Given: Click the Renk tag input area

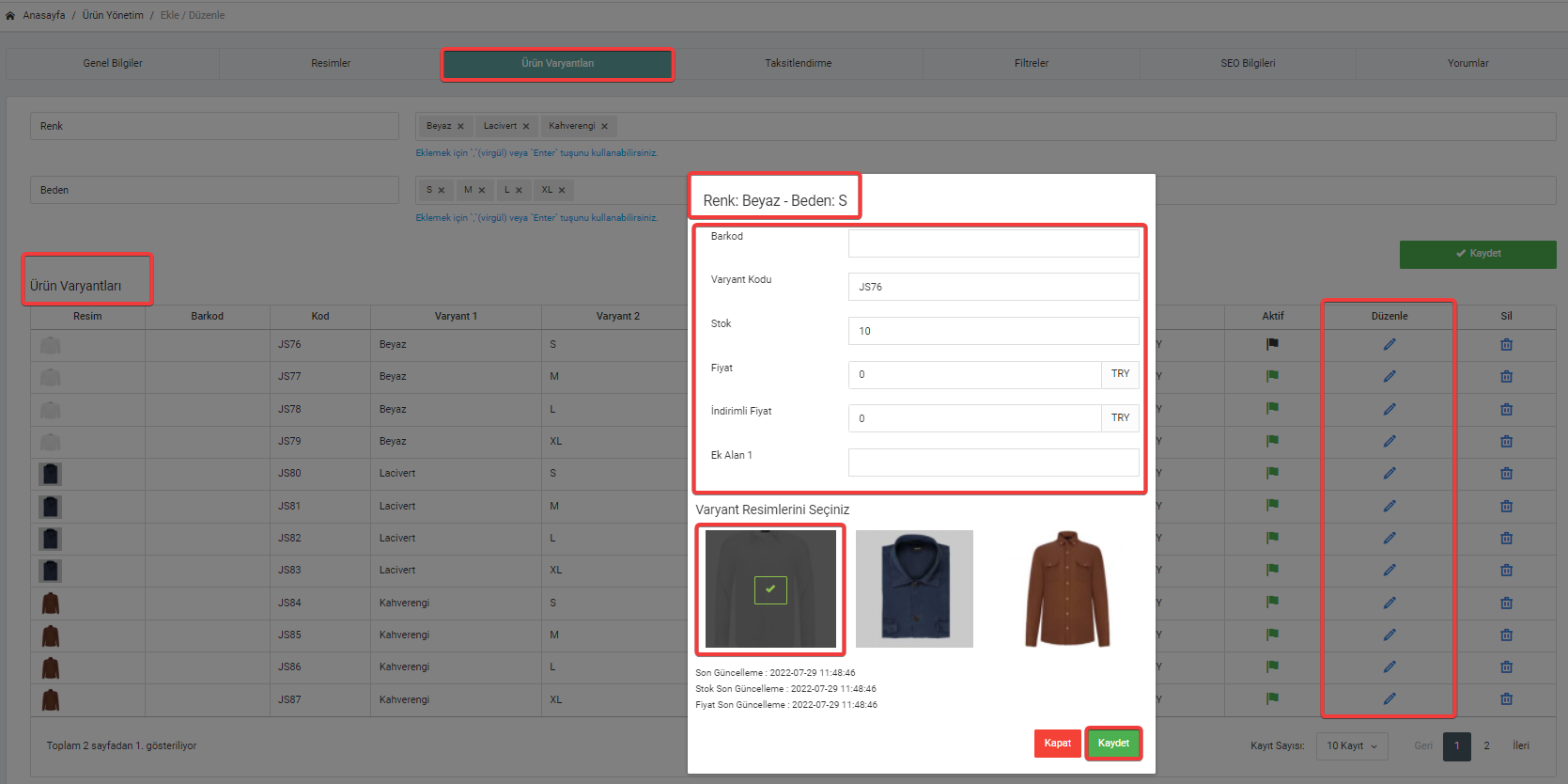Looking at the screenshot, I should pos(986,126).
